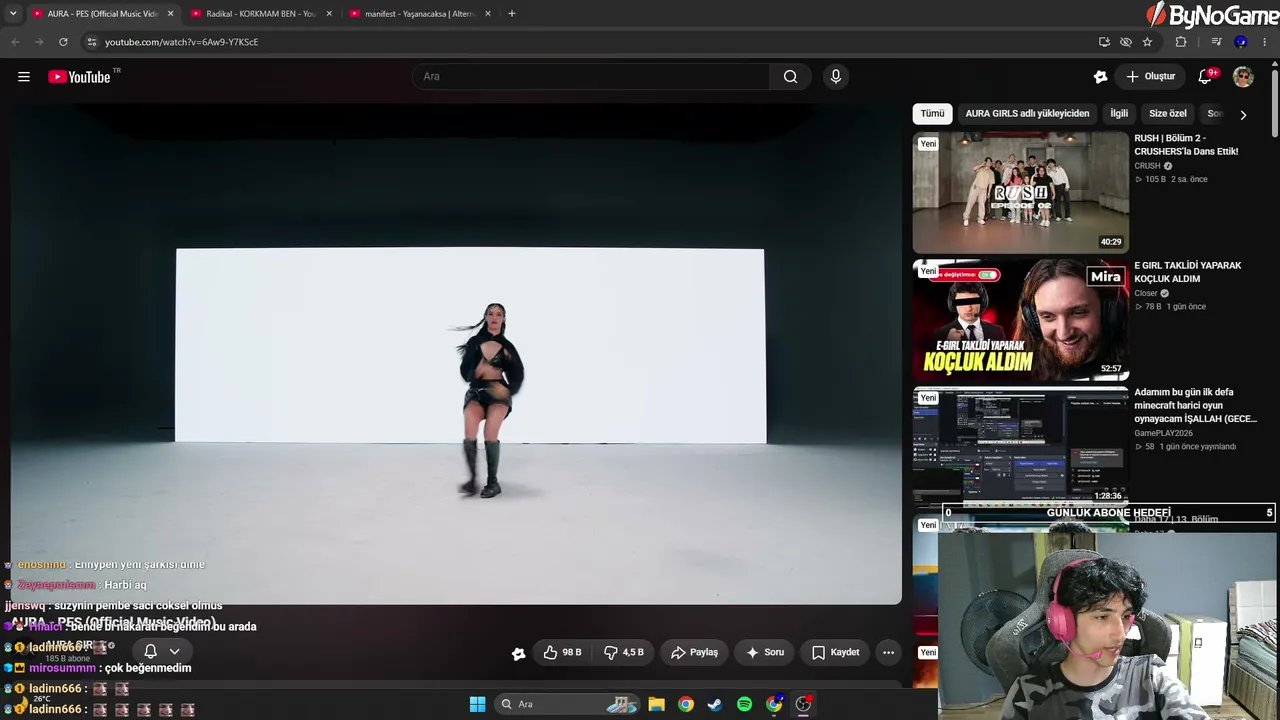Screen dimensions: 1280x720
Task: Open the YouTube account avatar menu
Action: (x=1243, y=77)
